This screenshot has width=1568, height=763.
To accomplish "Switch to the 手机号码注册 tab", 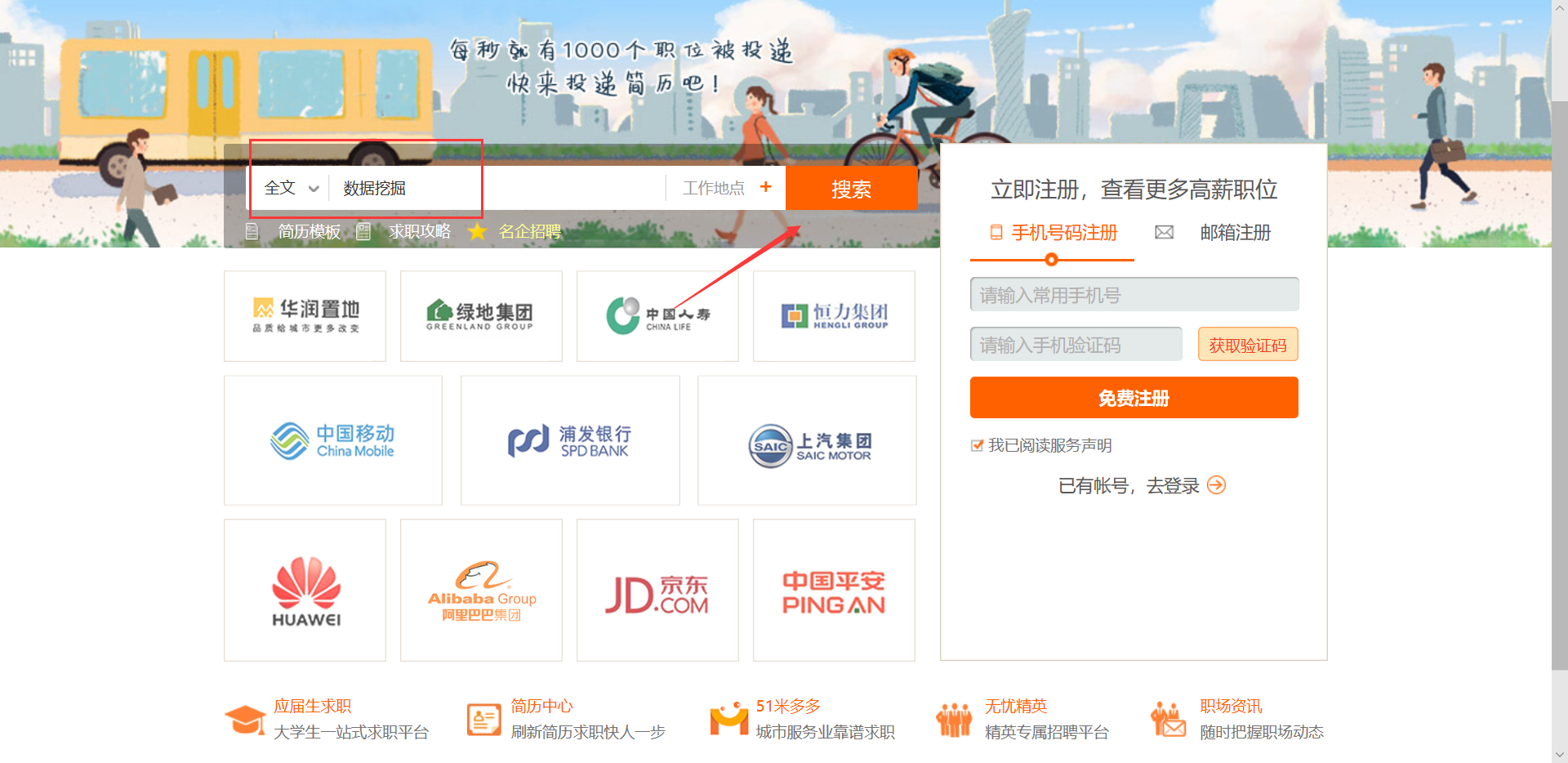I will point(1063,233).
